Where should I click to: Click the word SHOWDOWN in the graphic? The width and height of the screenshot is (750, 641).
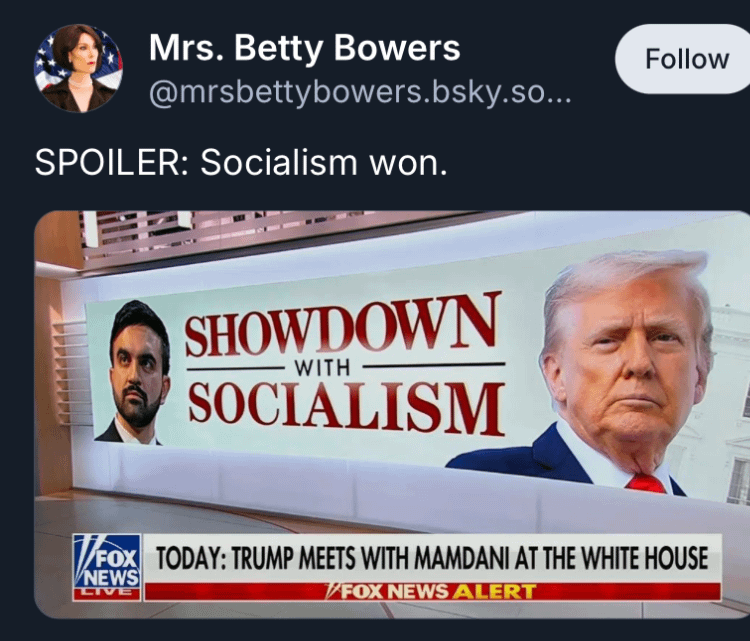coord(343,325)
